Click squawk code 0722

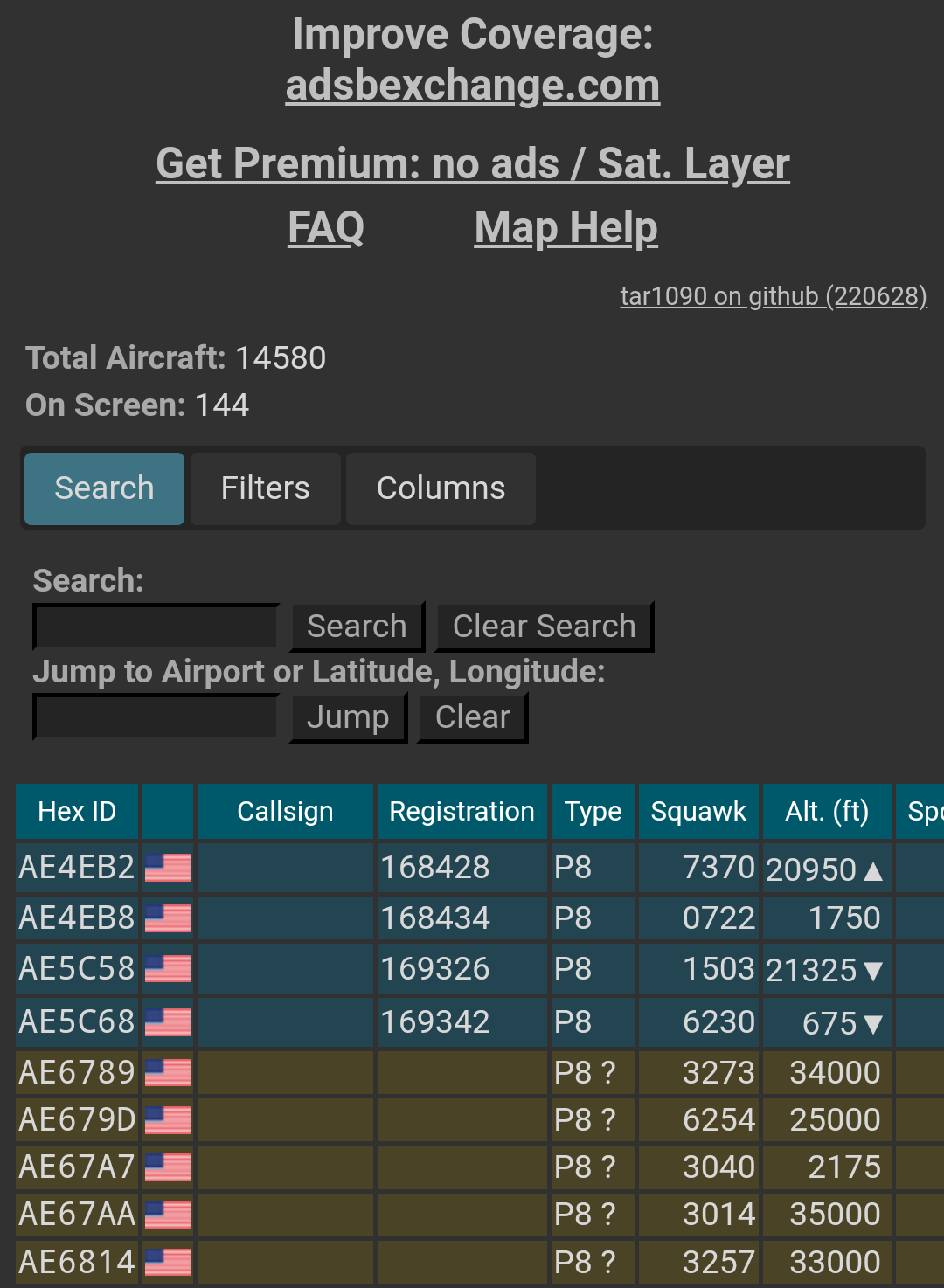coord(718,918)
